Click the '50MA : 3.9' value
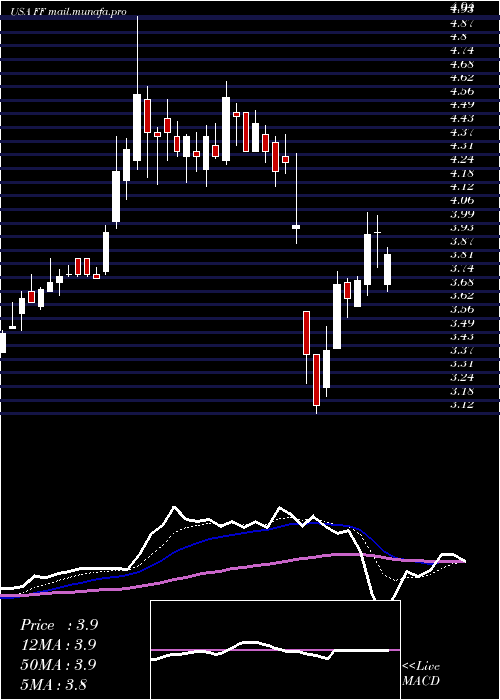Screen dimensions: 500x700 [x=59, y=664]
